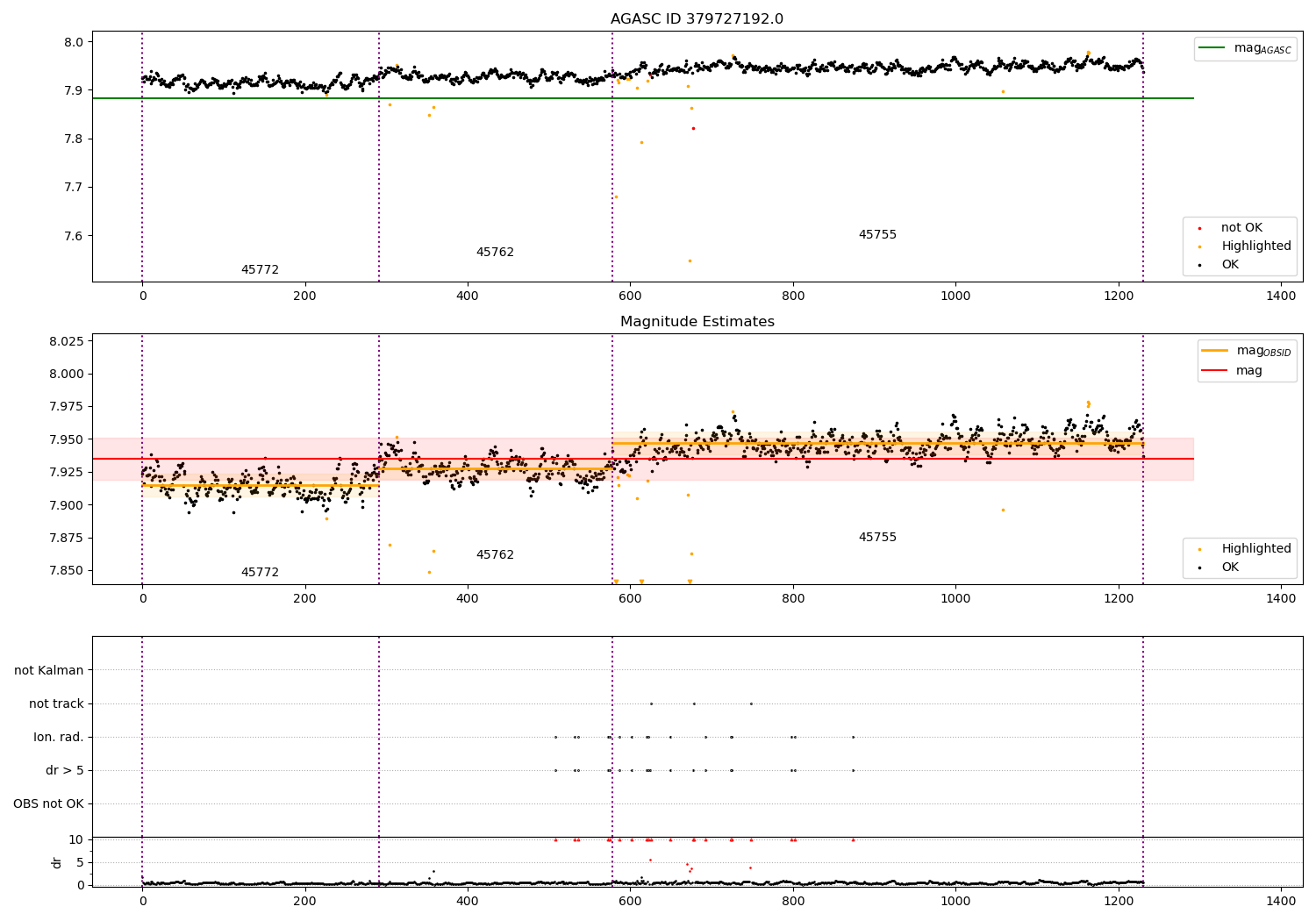Click obsid label 45762 in the AGASC plot
Viewport: 1316px width, 921px height.
(x=495, y=253)
